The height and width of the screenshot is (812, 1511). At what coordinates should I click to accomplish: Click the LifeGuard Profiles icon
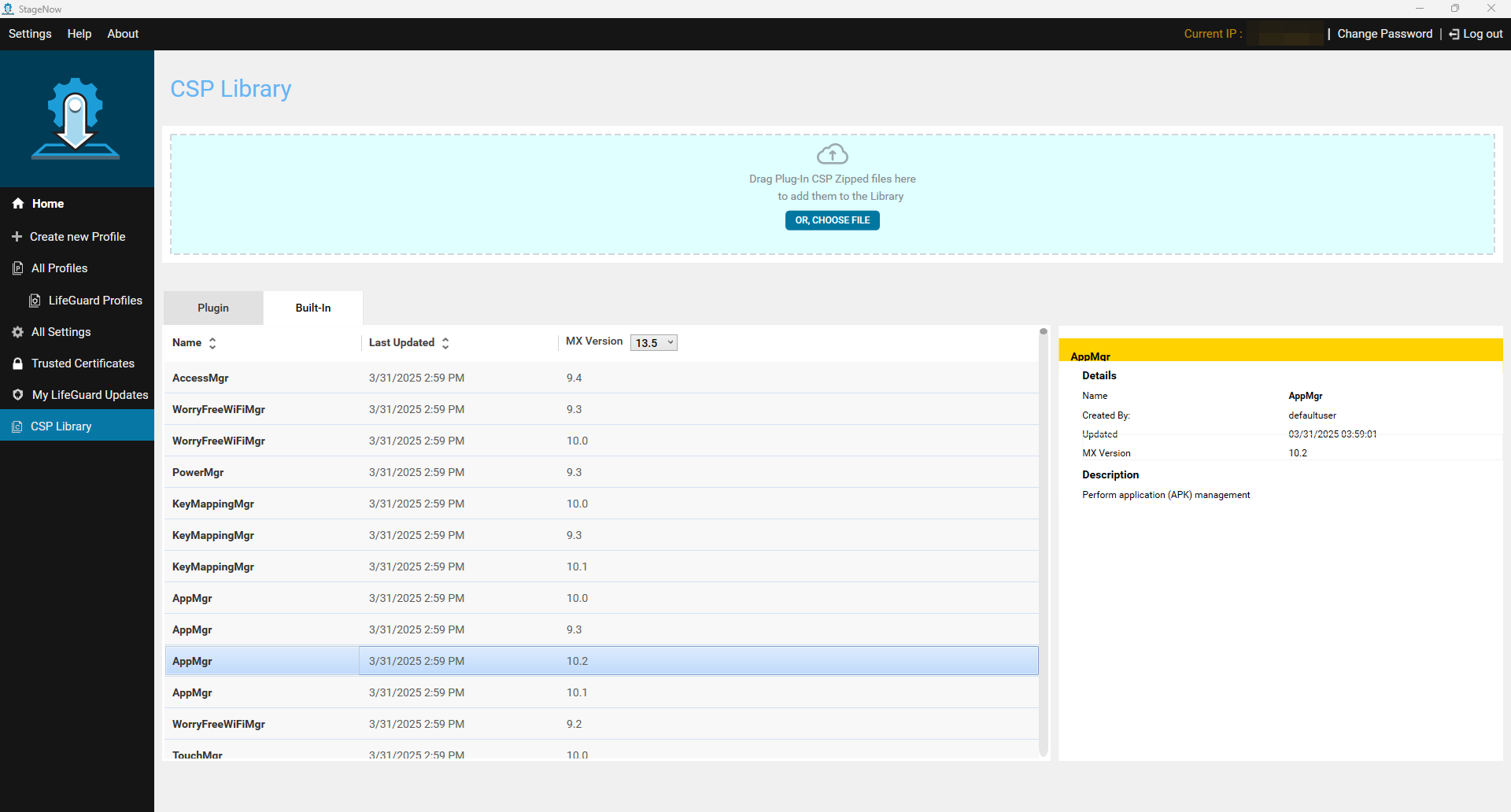[x=35, y=301]
